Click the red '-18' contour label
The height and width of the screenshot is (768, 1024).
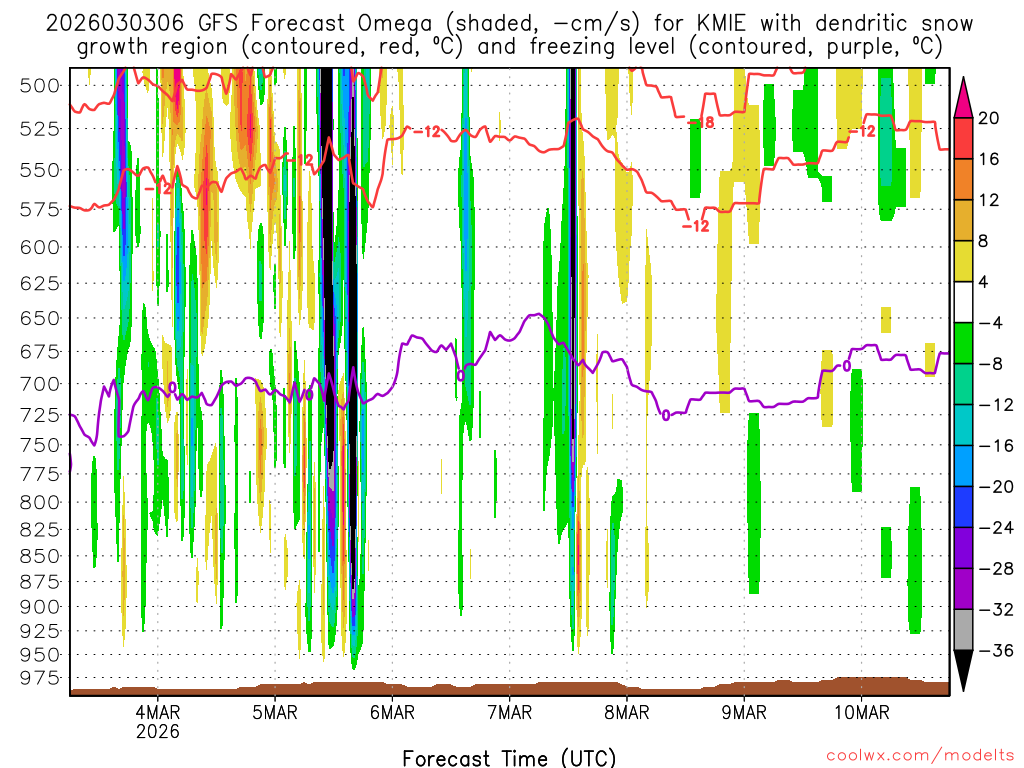[x=701, y=122]
